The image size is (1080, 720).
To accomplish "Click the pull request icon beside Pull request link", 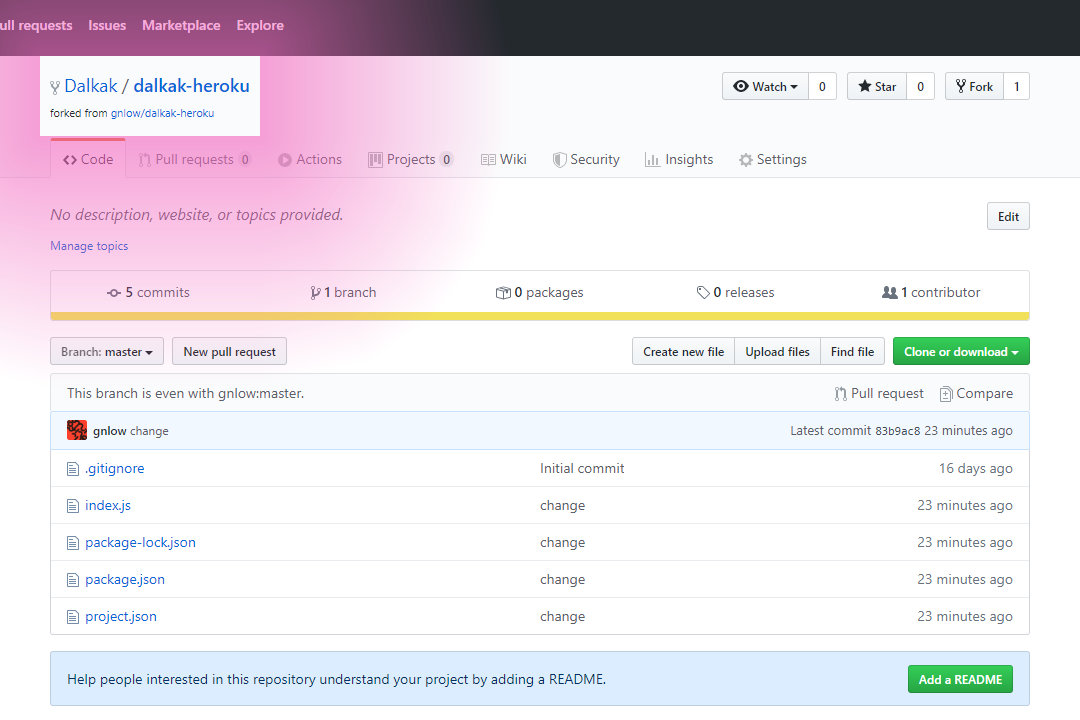I will tap(840, 393).
